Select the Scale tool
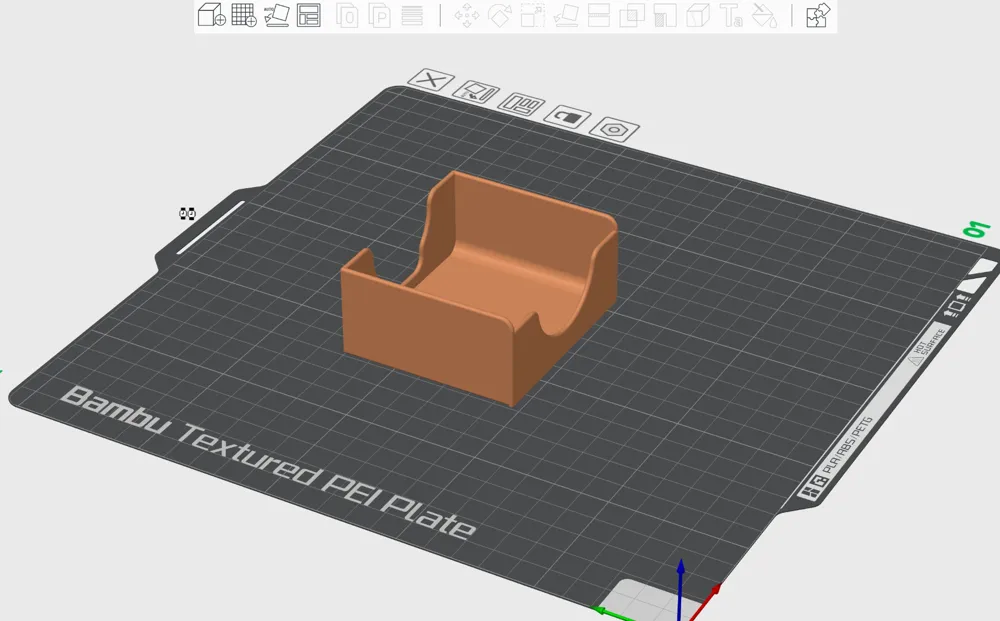This screenshot has width=1000, height=621. (x=533, y=15)
